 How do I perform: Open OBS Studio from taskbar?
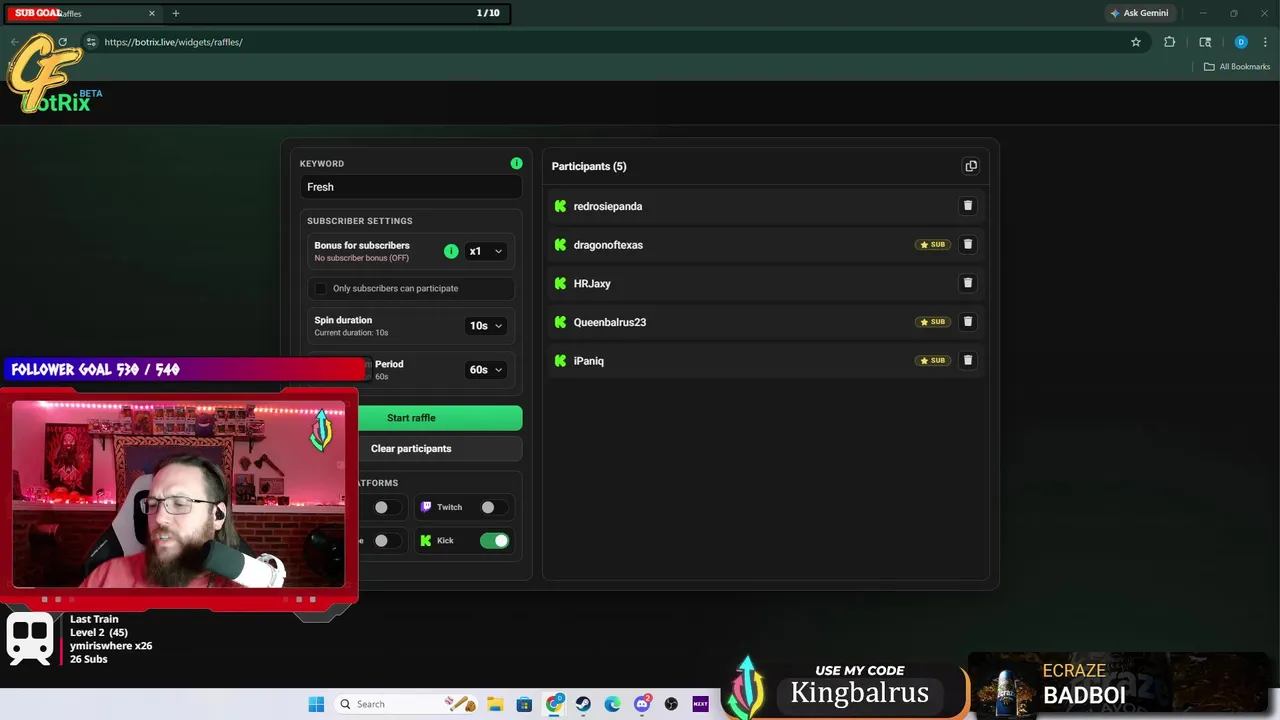[671, 704]
